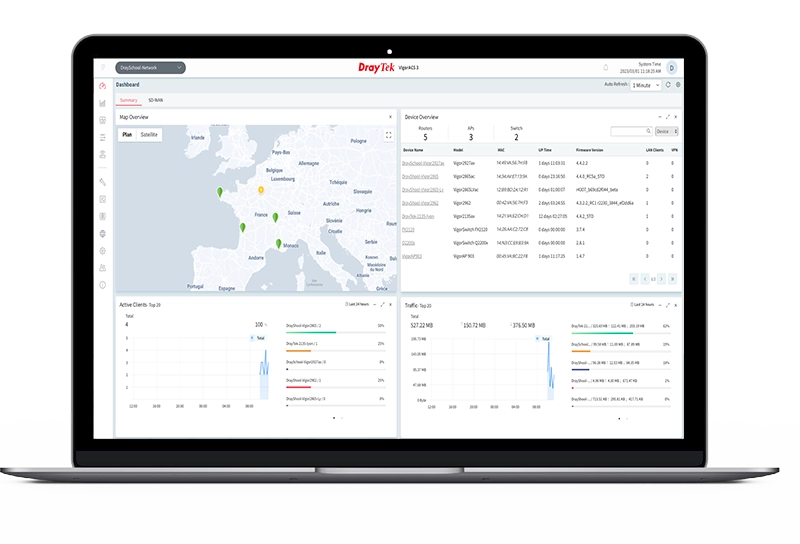The height and width of the screenshot is (544, 800).
Task: Open DrayTek-2135-lyon device link
Action: tap(418, 216)
